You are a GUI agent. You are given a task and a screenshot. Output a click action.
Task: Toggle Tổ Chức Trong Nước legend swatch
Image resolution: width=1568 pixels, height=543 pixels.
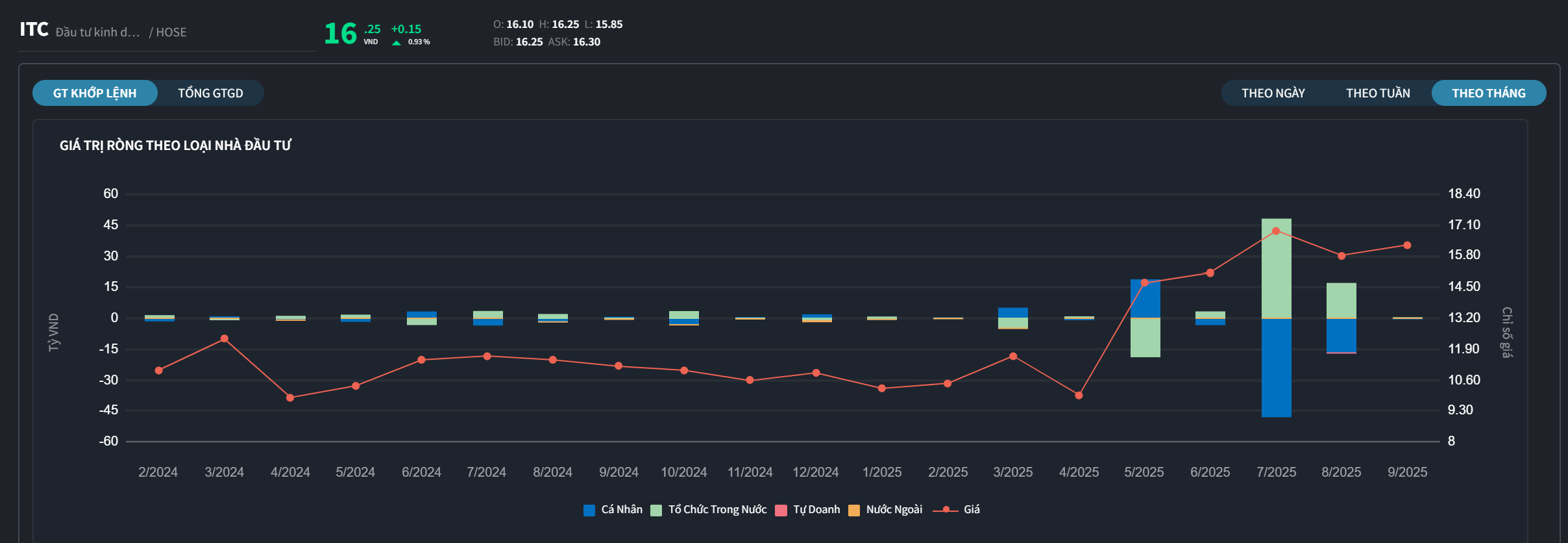656,510
